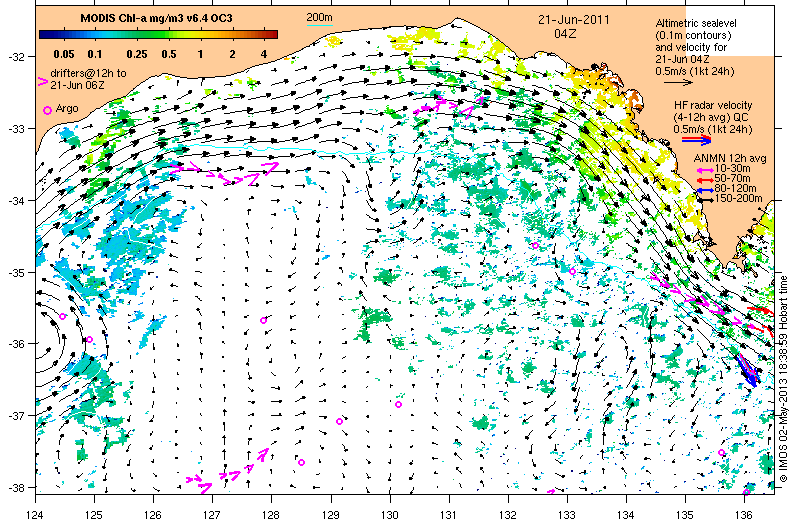The width and height of the screenshot is (800, 520).
Task: Click the Argo float marker near 129.1E, 37.1S
Action: pos(339,422)
